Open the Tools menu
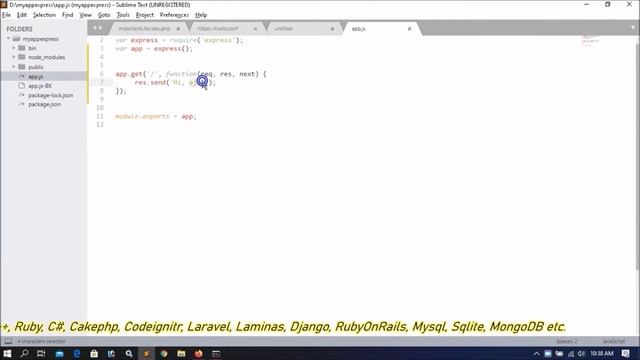640x360 pixels. click(123, 15)
